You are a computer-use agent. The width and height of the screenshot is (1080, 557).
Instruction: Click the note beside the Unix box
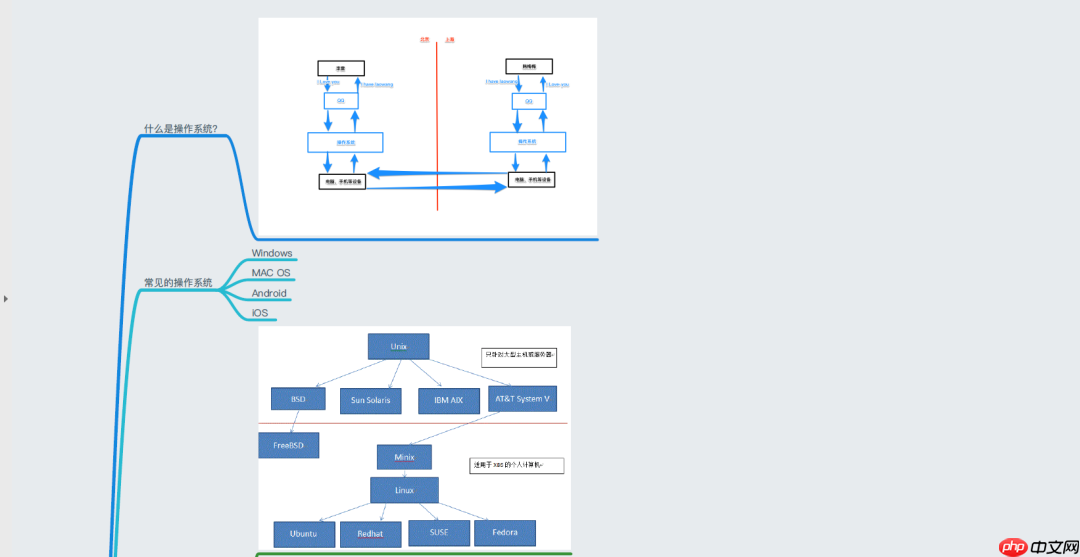pyautogui.click(x=519, y=357)
